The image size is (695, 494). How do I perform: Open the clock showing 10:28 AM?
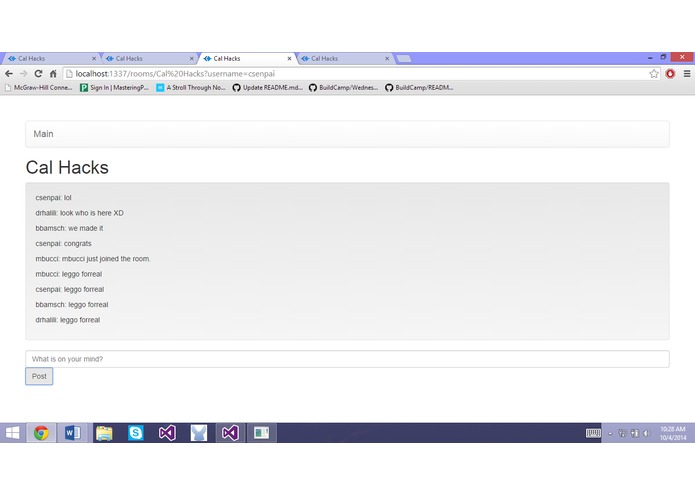pos(672,433)
